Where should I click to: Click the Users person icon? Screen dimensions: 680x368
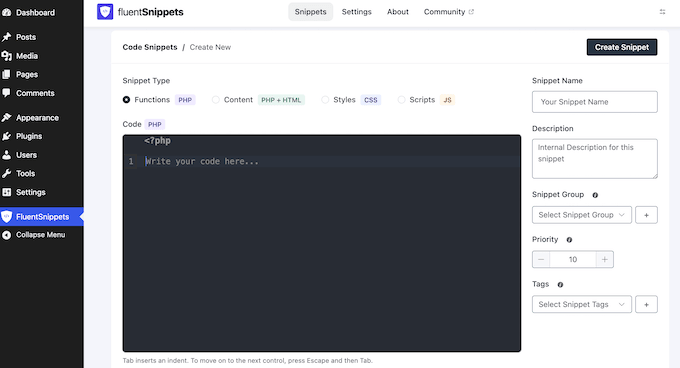coord(7,155)
